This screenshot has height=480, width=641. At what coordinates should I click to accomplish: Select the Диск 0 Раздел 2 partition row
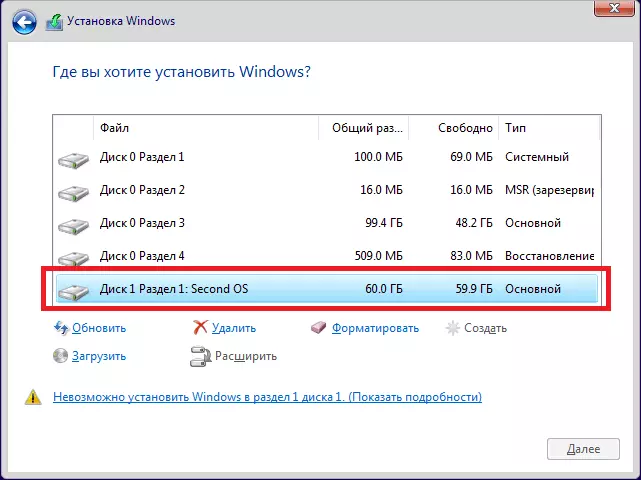point(300,190)
